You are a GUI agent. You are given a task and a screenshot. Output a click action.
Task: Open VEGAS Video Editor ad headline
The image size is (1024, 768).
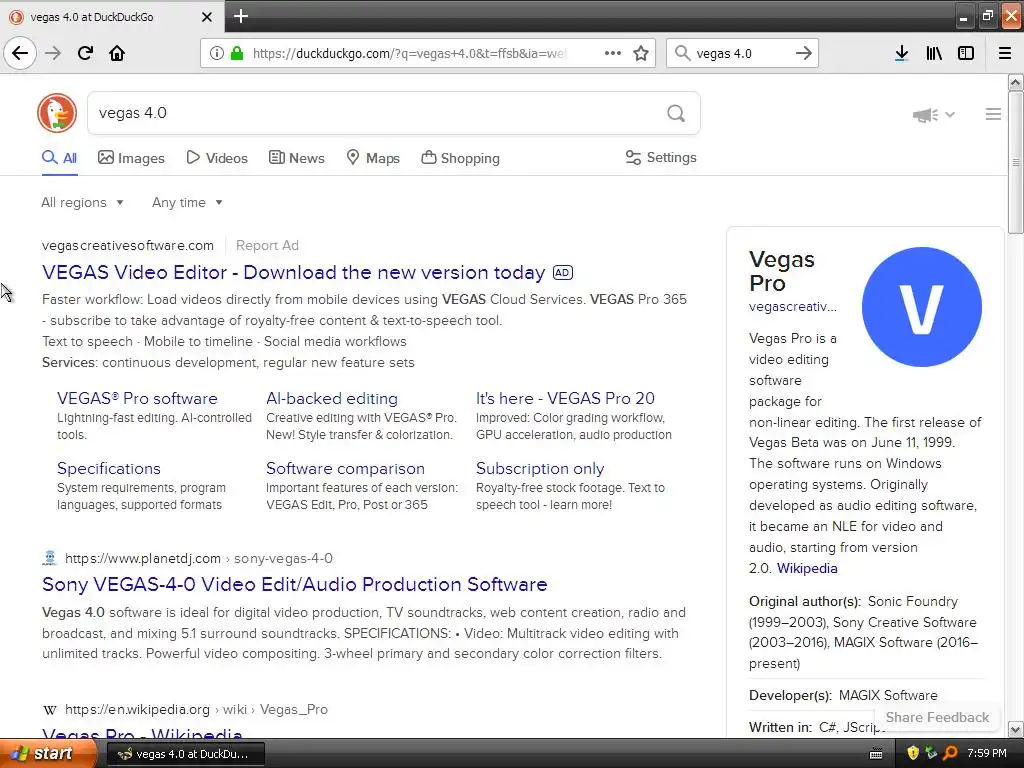pos(293,272)
